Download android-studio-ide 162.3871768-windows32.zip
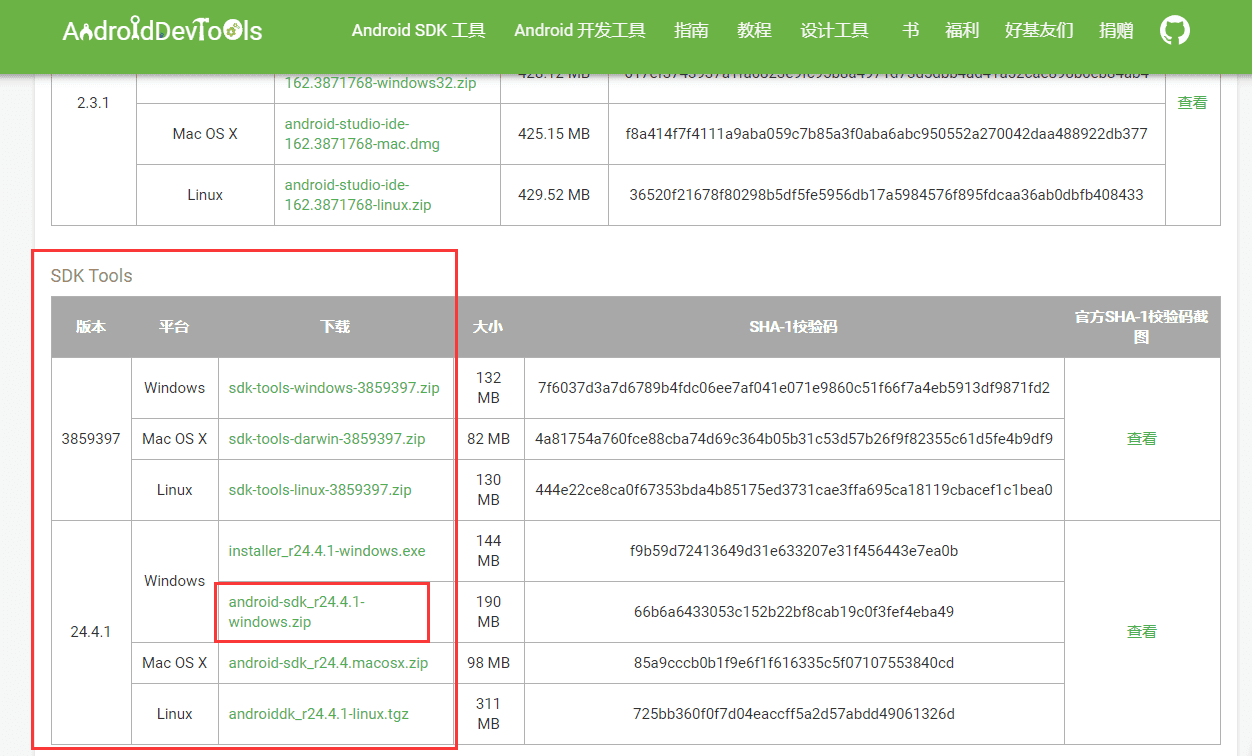This screenshot has height=756, width=1252. click(380, 83)
